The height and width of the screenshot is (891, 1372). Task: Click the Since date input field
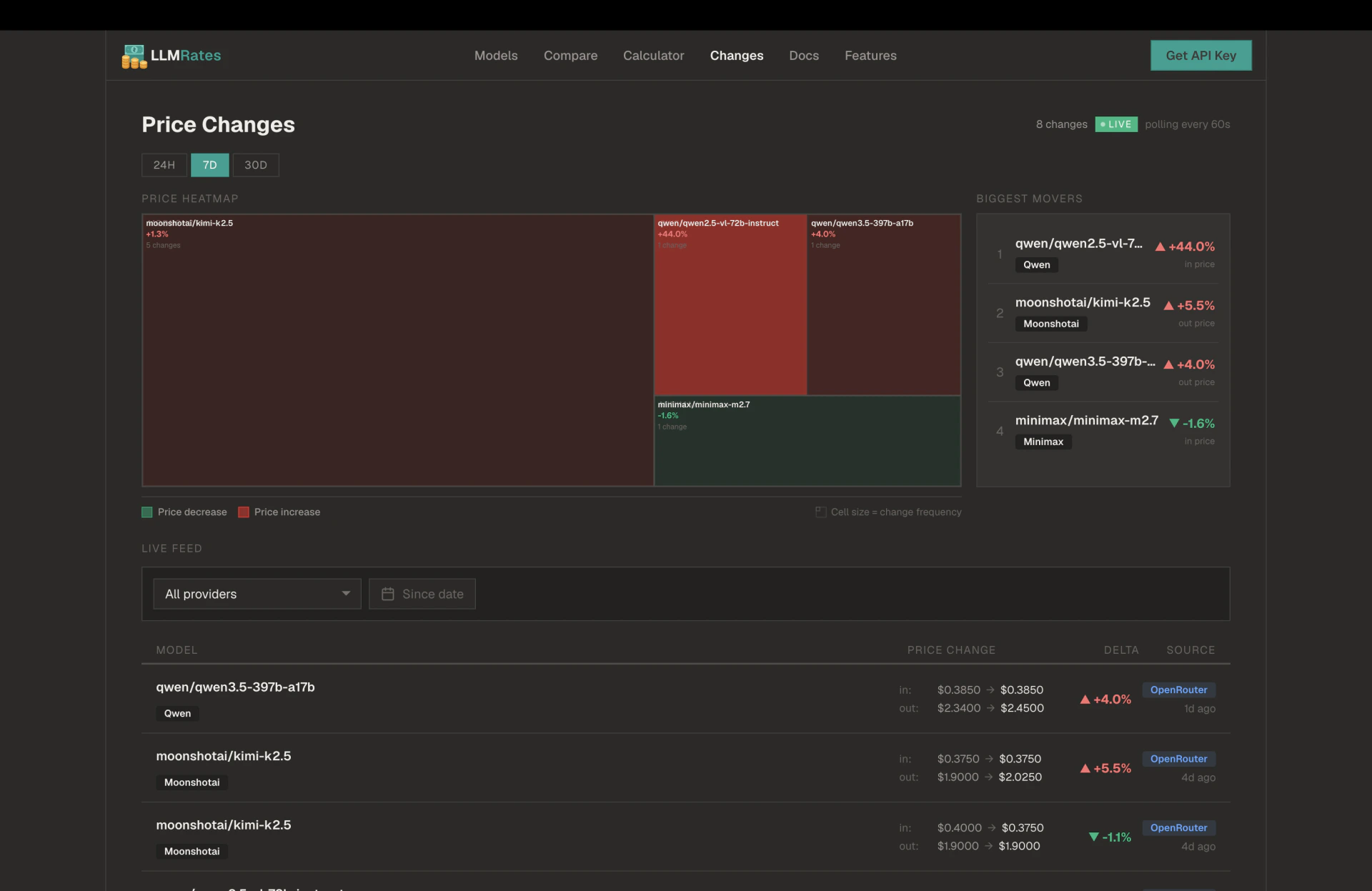click(x=422, y=594)
